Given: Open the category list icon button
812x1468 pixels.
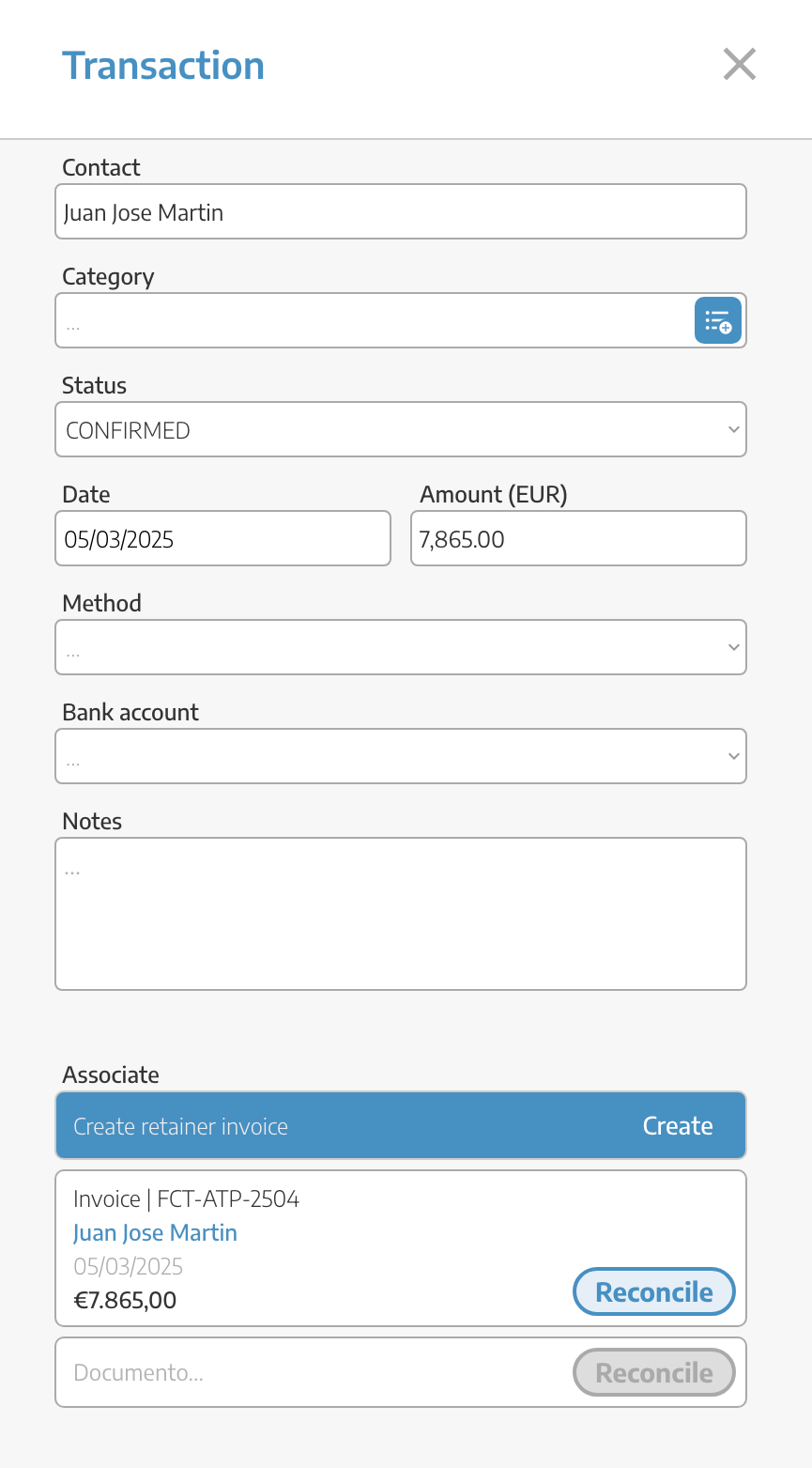Looking at the screenshot, I should click(x=718, y=320).
